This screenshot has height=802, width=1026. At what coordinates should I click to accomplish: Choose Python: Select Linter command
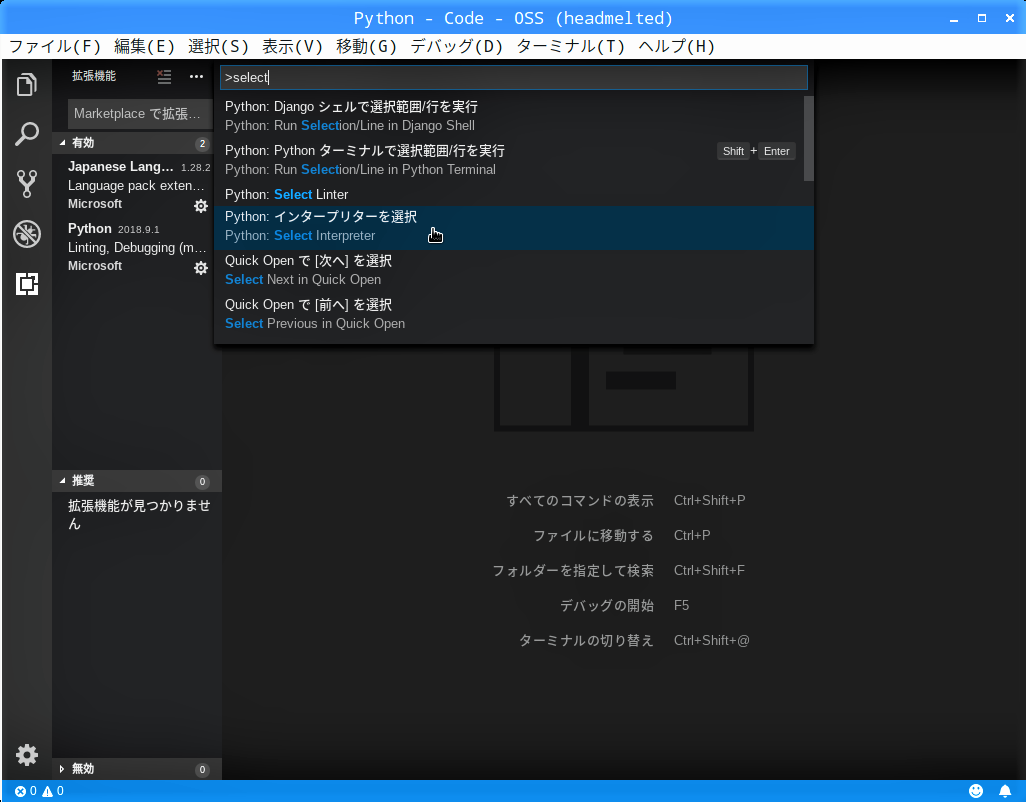pyautogui.click(x=514, y=194)
